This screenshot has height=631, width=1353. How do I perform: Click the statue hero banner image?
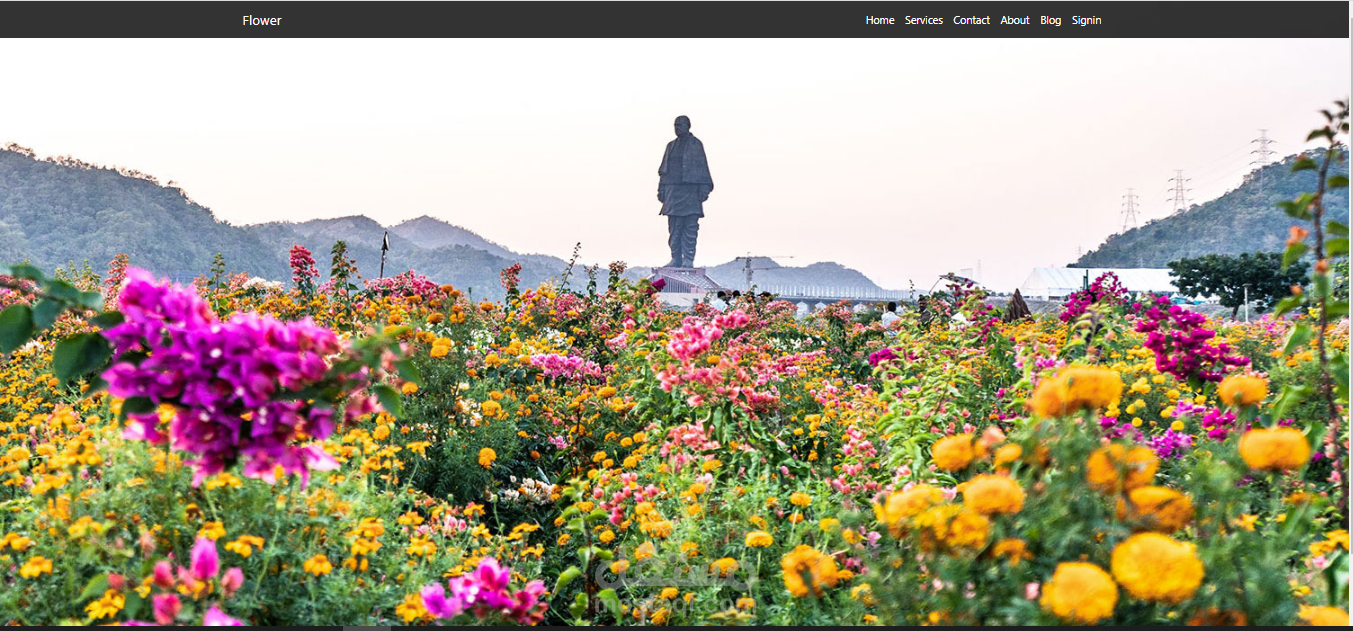(676, 332)
